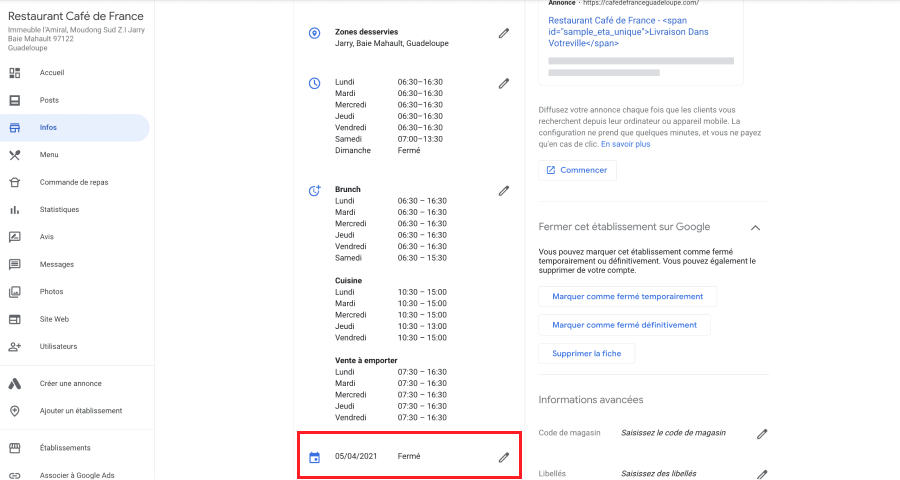Screen dimensions: 900x480
Task: Click the Cuisine hours heading
Action: [348, 281]
